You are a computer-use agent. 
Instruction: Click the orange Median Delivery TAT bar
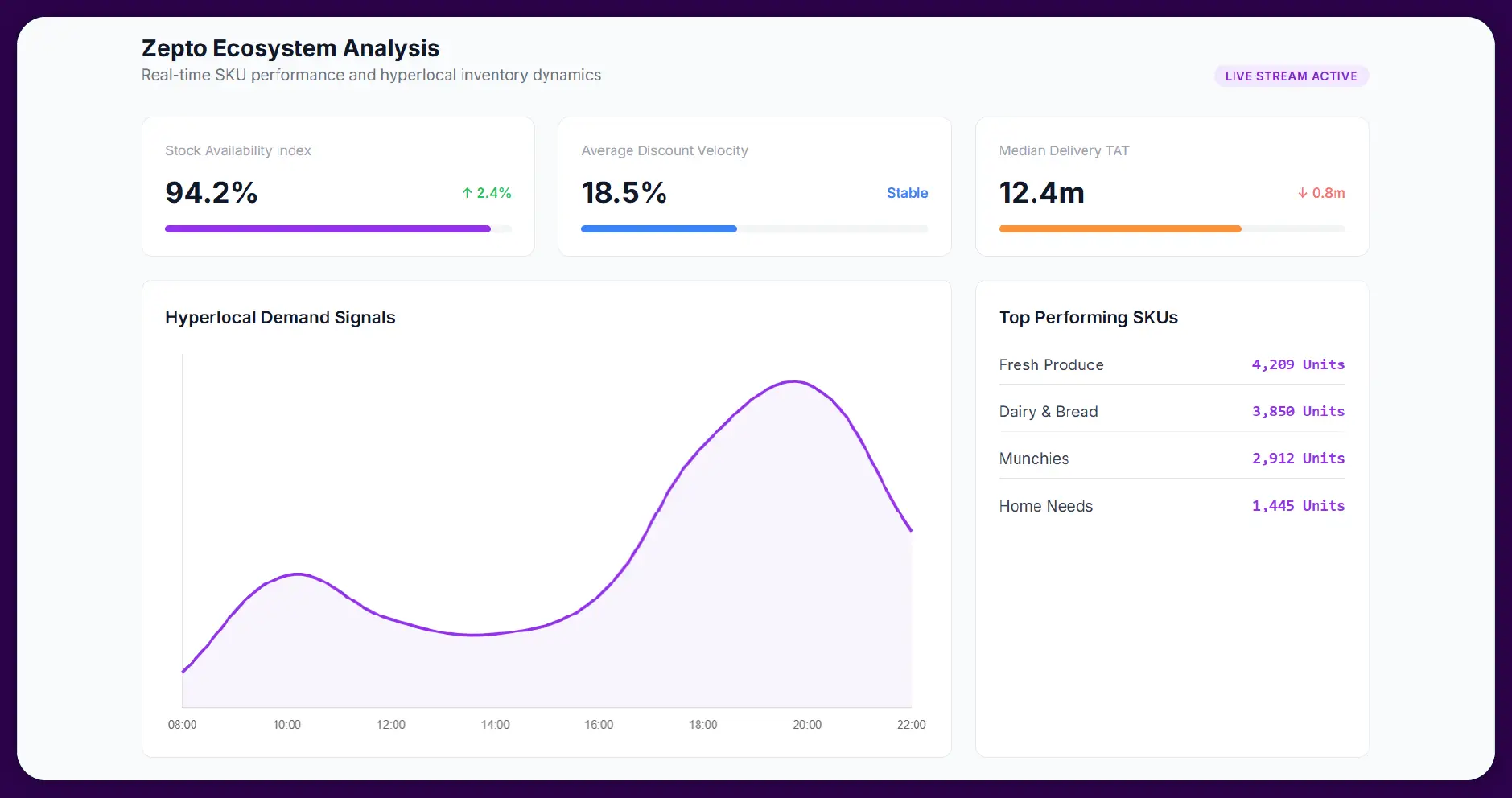click(x=1119, y=229)
